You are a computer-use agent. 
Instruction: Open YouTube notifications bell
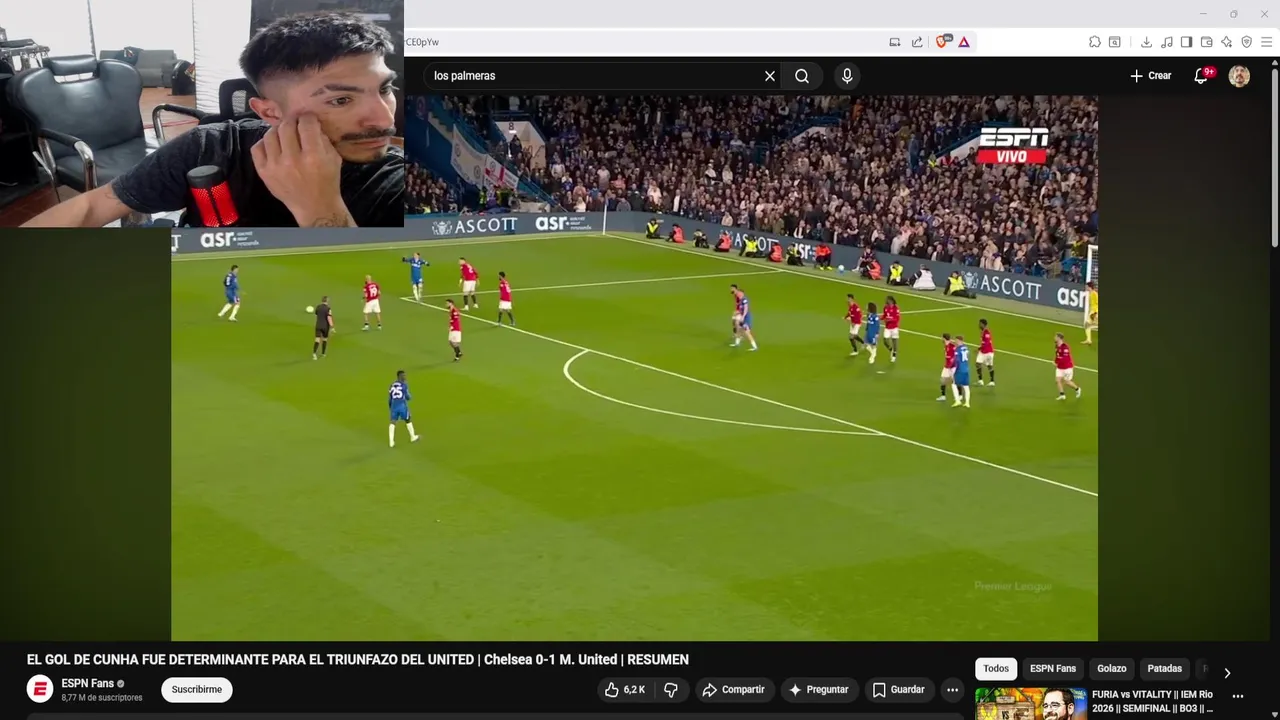tap(1202, 76)
